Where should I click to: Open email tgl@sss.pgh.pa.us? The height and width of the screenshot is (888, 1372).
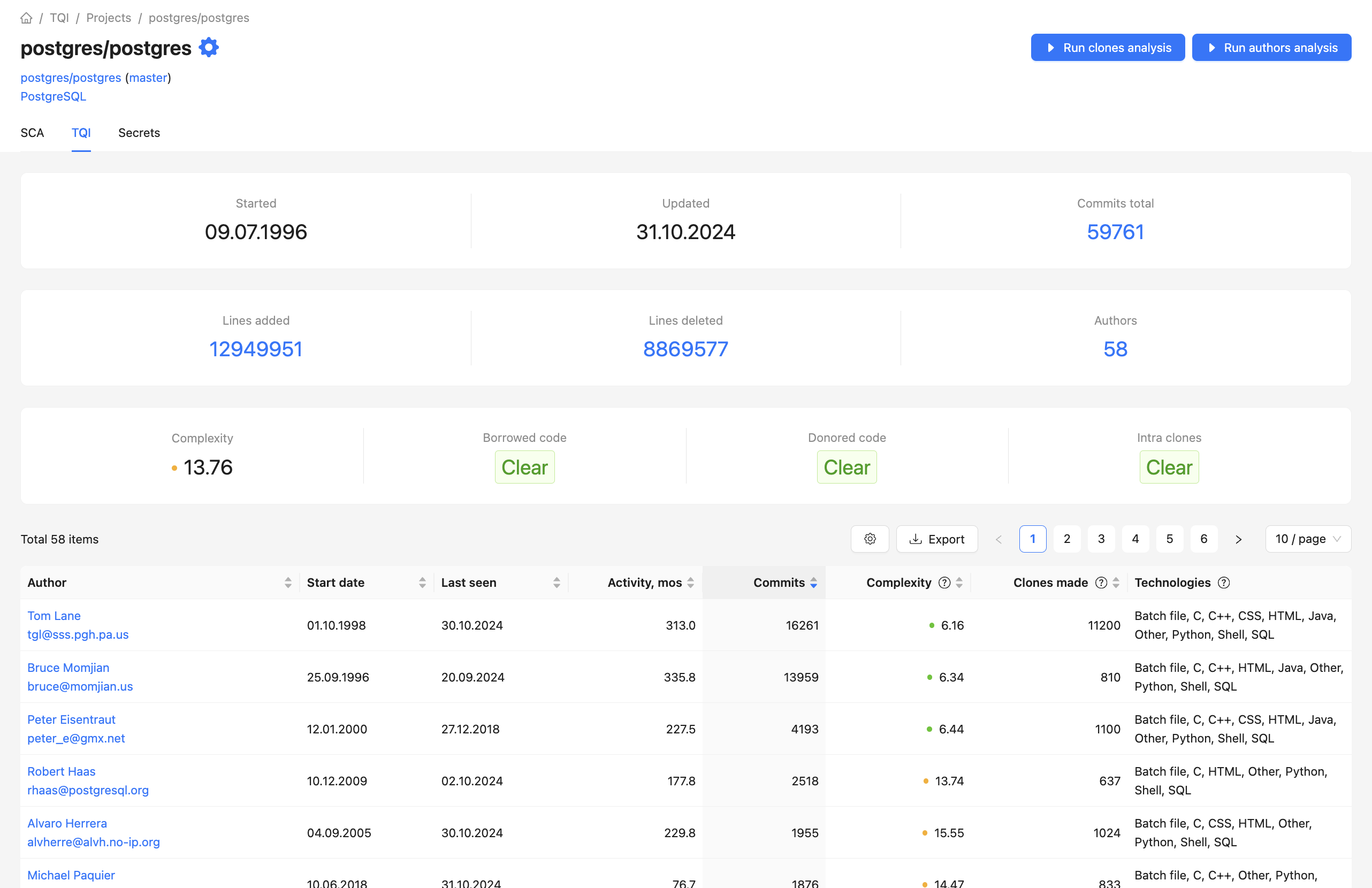pos(78,634)
